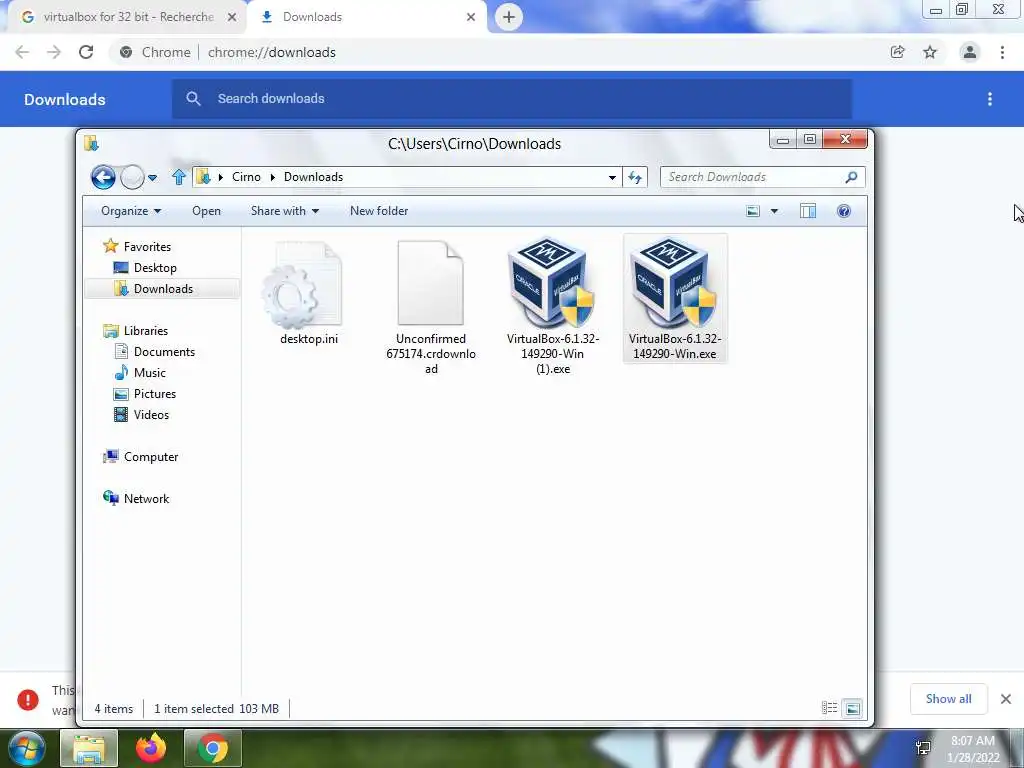Select Downloads in the sidebar
Screen dimensions: 1024x768
[x=162, y=289]
